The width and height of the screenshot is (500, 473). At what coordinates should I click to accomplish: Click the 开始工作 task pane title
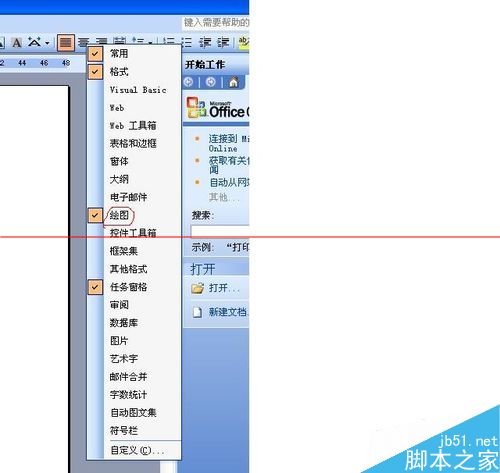point(205,64)
